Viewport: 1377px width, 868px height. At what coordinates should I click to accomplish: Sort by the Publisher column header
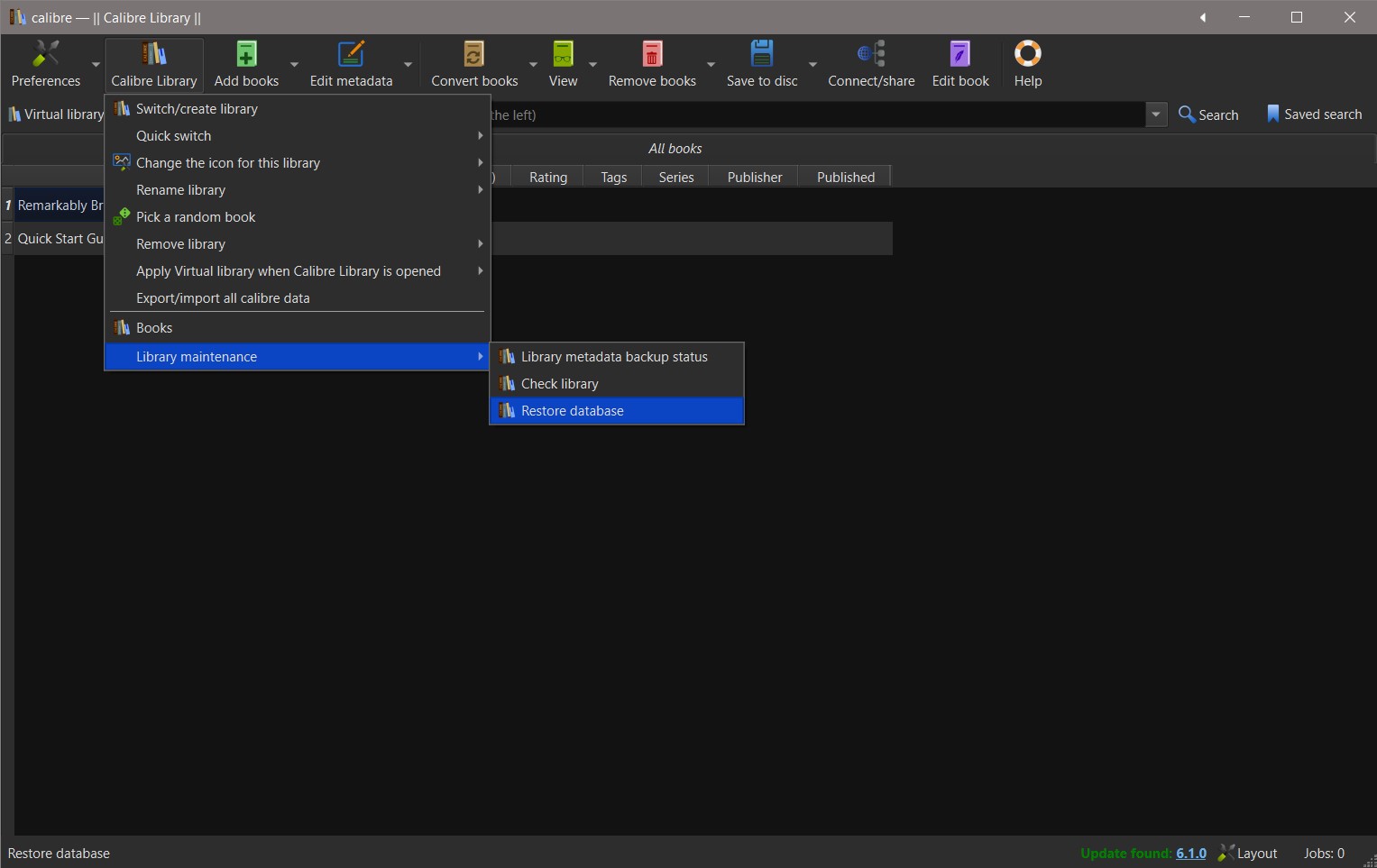coord(755,178)
